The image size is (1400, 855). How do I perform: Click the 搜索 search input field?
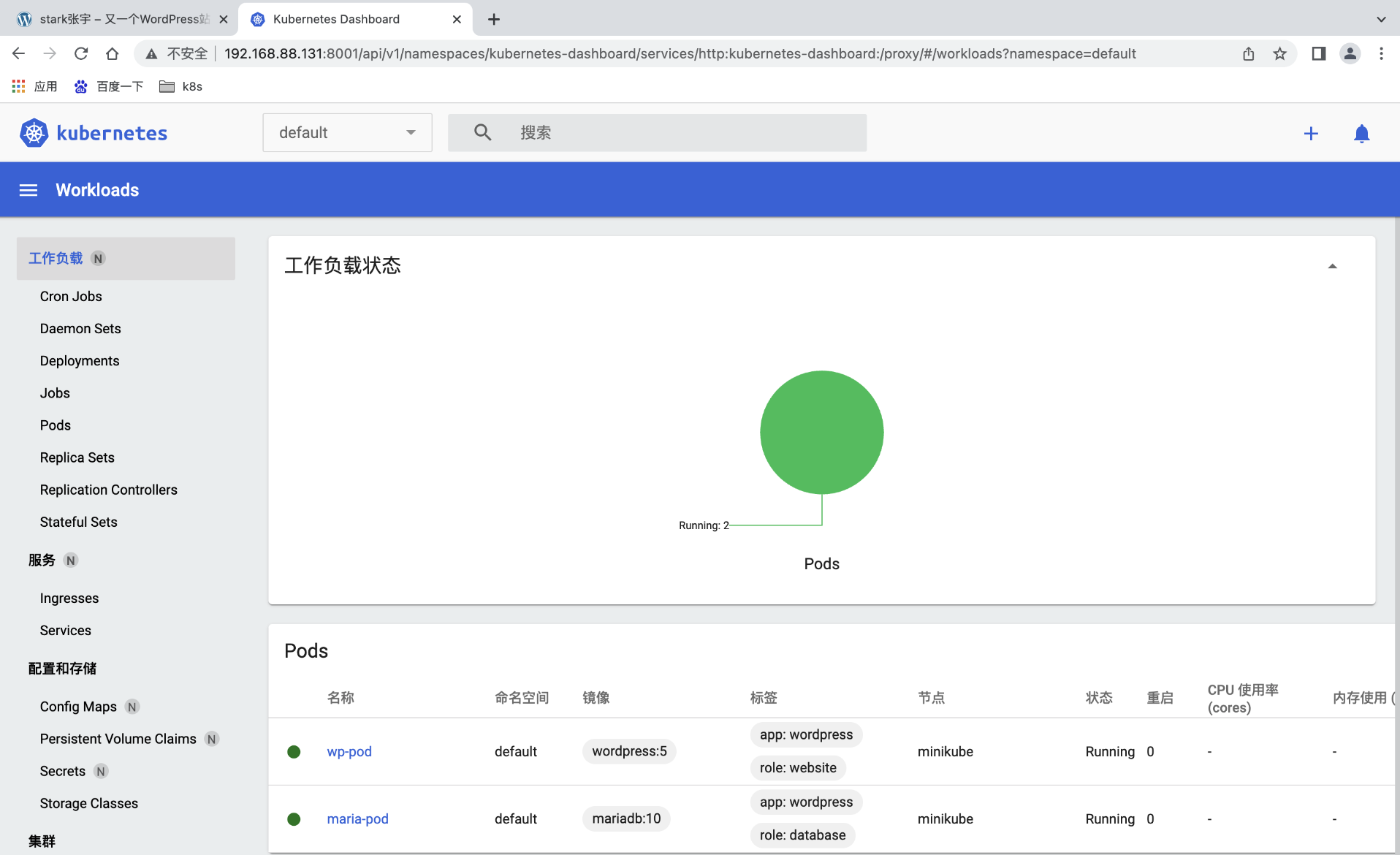click(657, 132)
